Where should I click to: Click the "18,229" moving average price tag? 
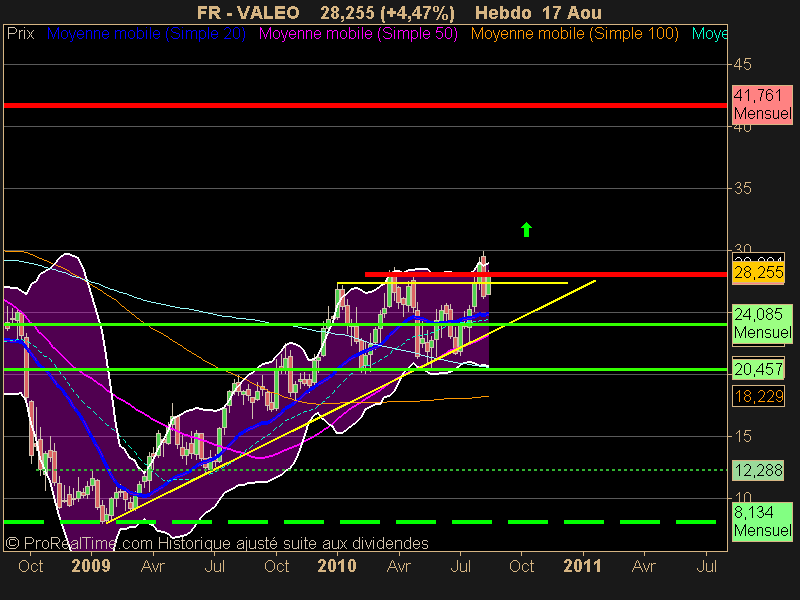click(x=758, y=396)
